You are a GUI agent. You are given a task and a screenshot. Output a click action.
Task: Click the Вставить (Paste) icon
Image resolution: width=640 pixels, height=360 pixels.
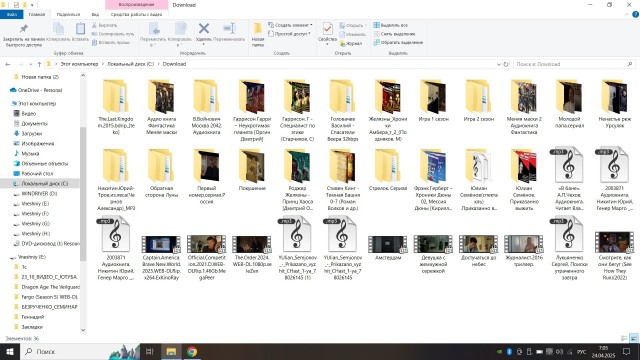[80, 29]
